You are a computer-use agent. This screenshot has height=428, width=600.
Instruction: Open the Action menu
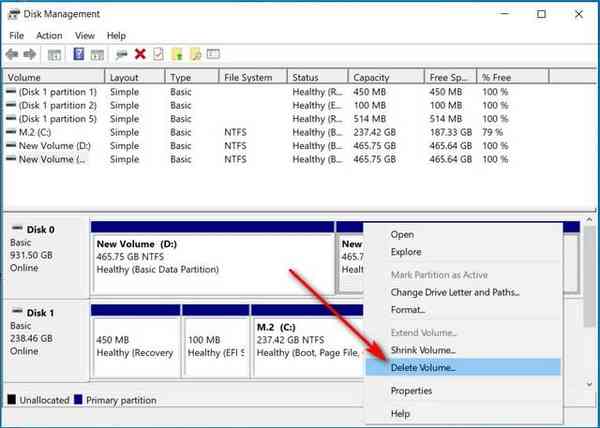[x=49, y=35]
